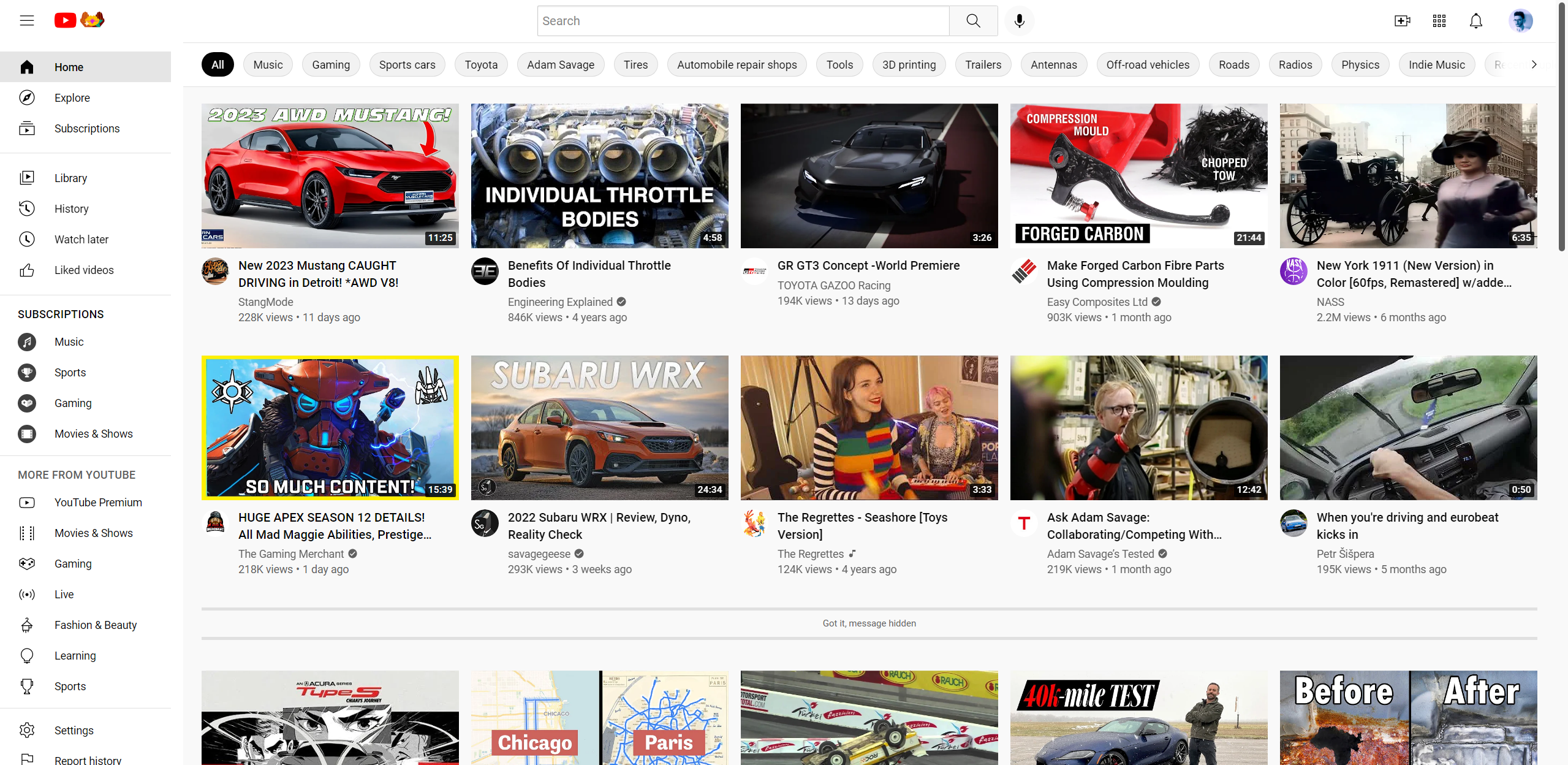The image size is (1568, 765).
Task: Open the hamburger guide menu
Action: [x=27, y=21]
